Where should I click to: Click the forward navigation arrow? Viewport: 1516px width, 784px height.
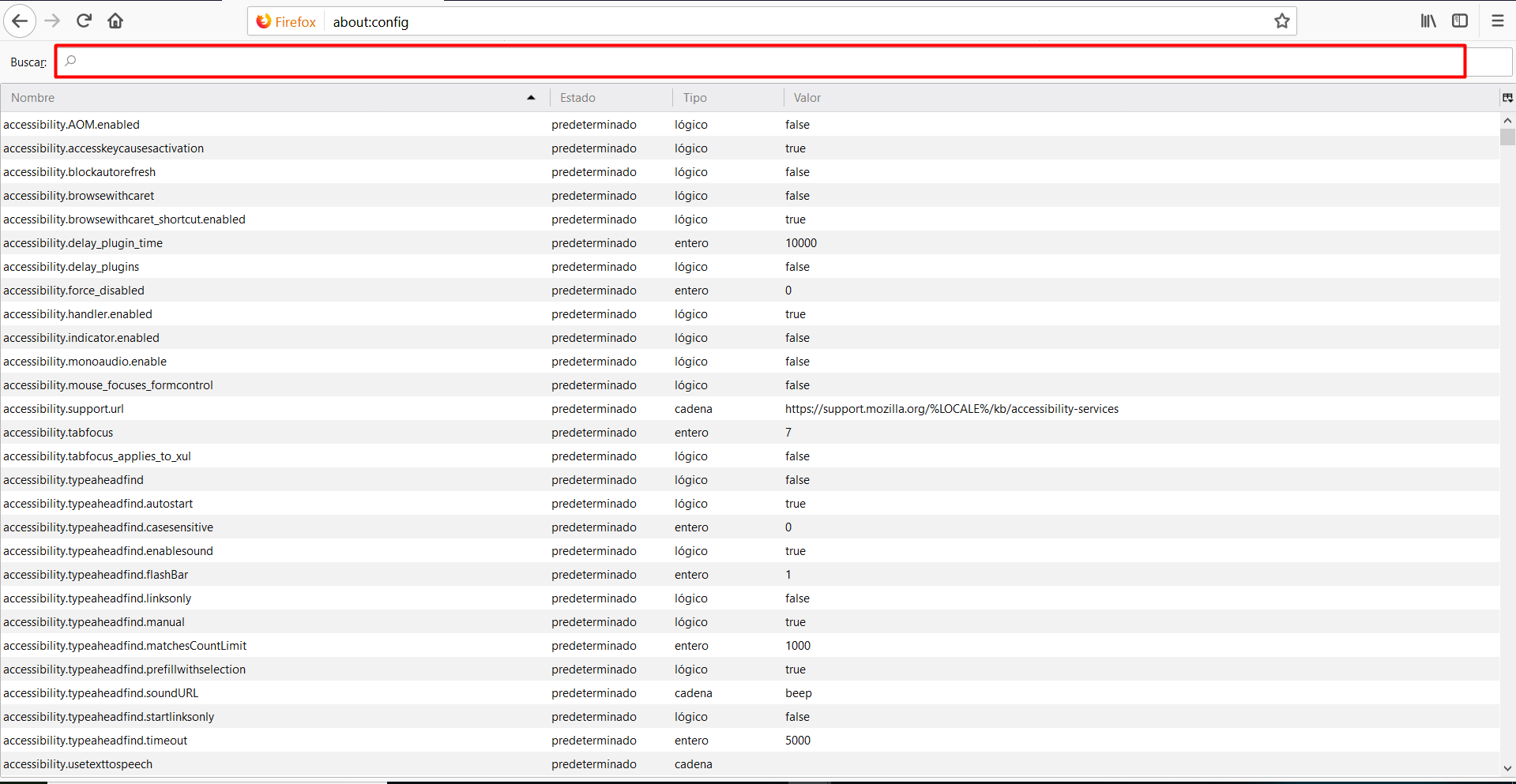point(52,21)
